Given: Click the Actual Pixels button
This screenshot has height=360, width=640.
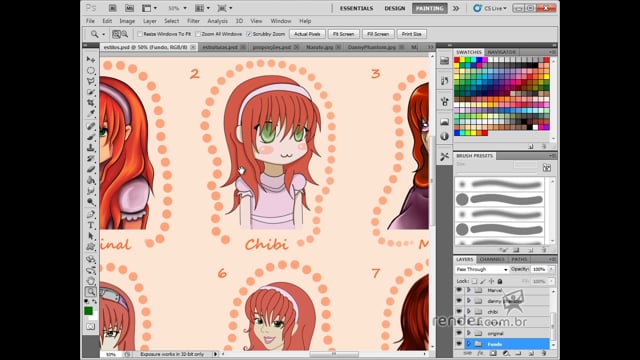Looking at the screenshot, I should 307,34.
